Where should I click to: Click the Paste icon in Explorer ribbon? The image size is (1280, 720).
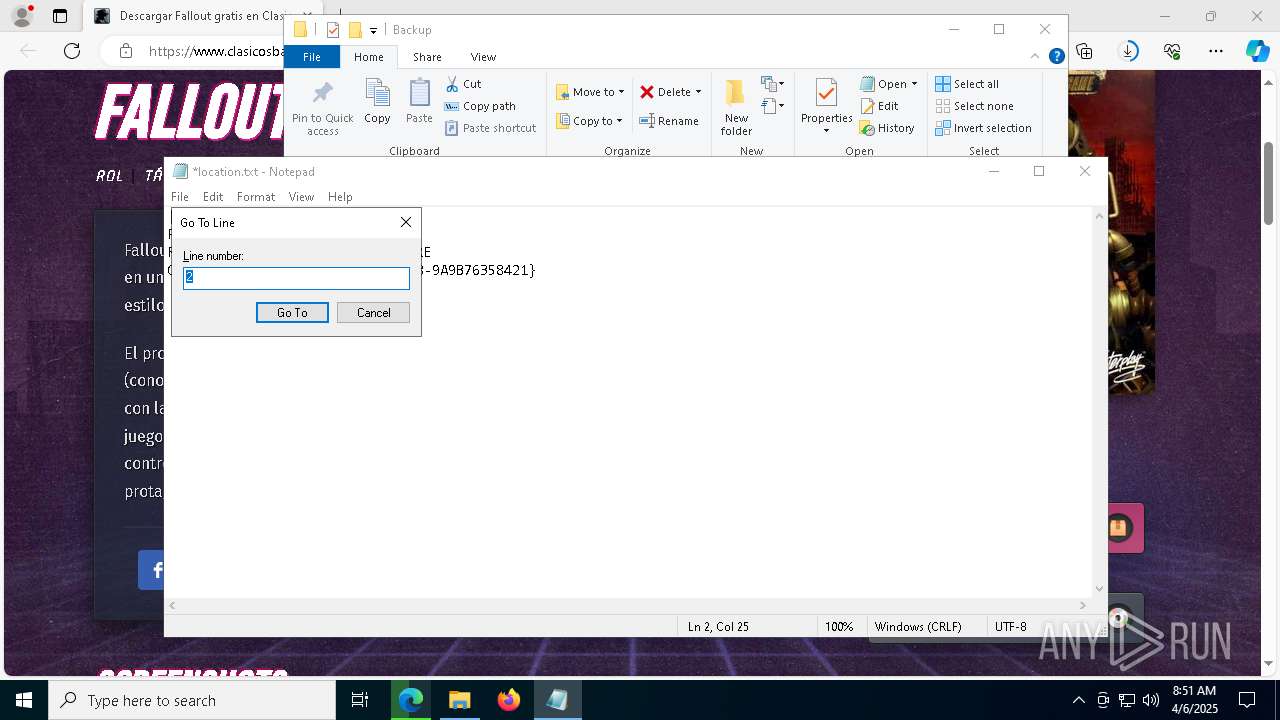419,102
